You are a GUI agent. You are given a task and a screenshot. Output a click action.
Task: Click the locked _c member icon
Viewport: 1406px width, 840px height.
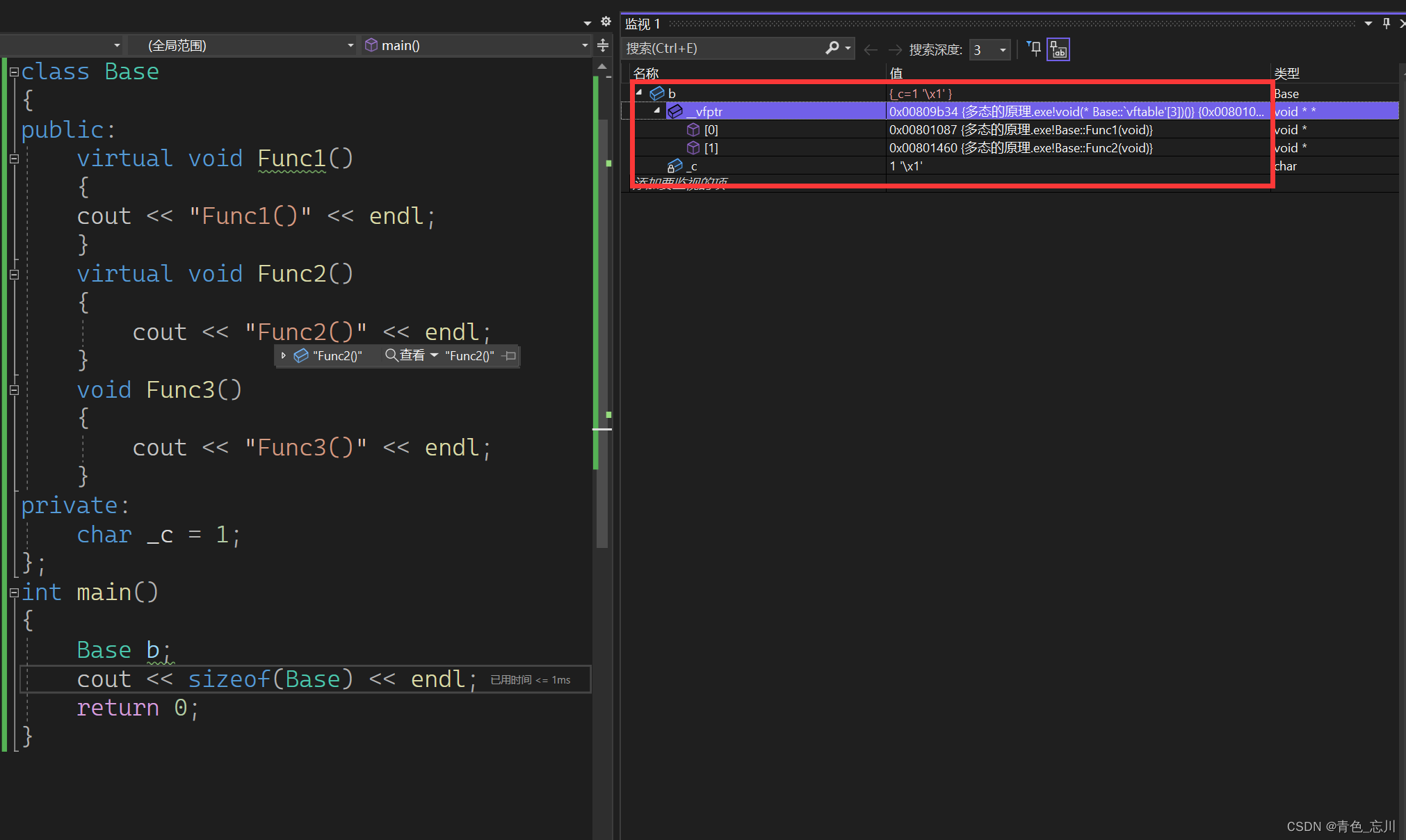[675, 165]
